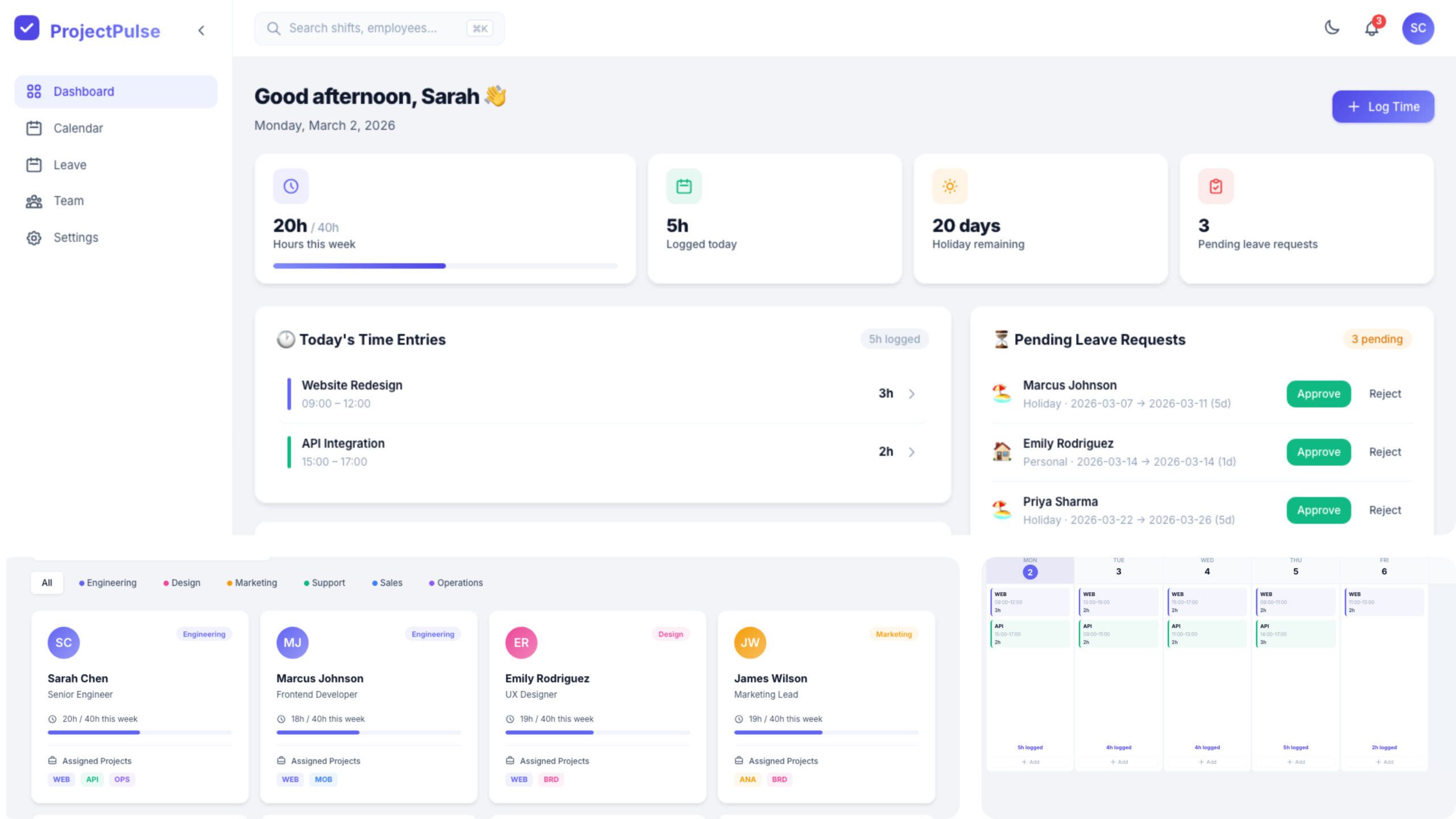Collapse the sidebar with the chevron
The height and width of the screenshot is (819, 1456).
[201, 31]
